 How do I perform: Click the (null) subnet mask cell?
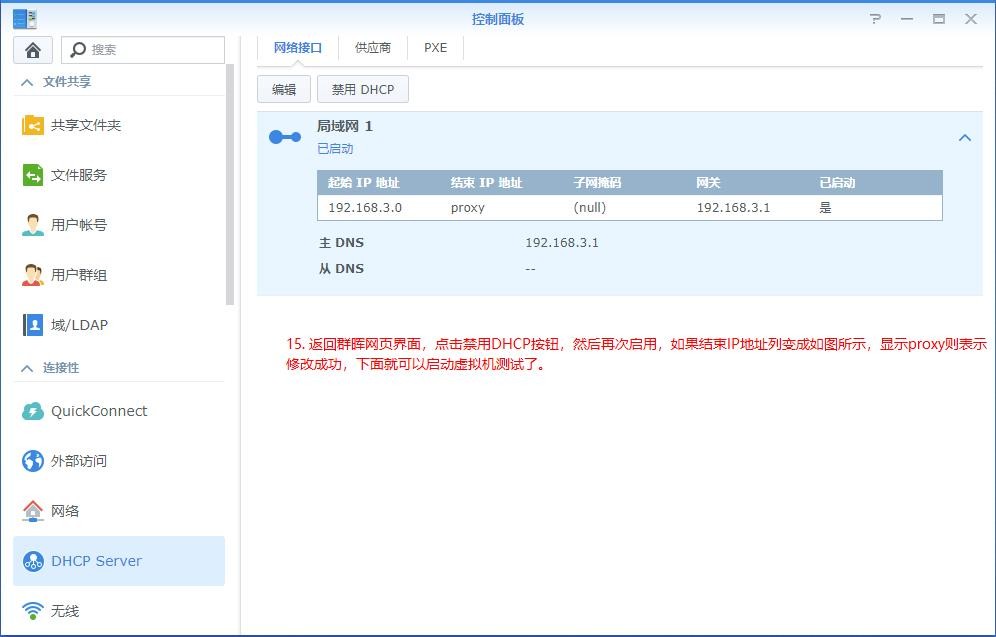point(589,208)
